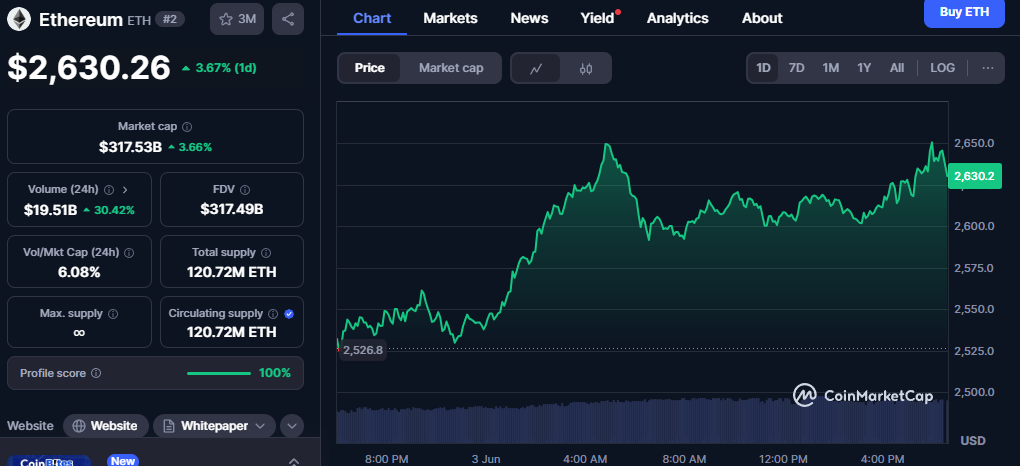Click the Profile score info icon
Image resolution: width=1020 pixels, height=466 pixels.
[x=96, y=374]
